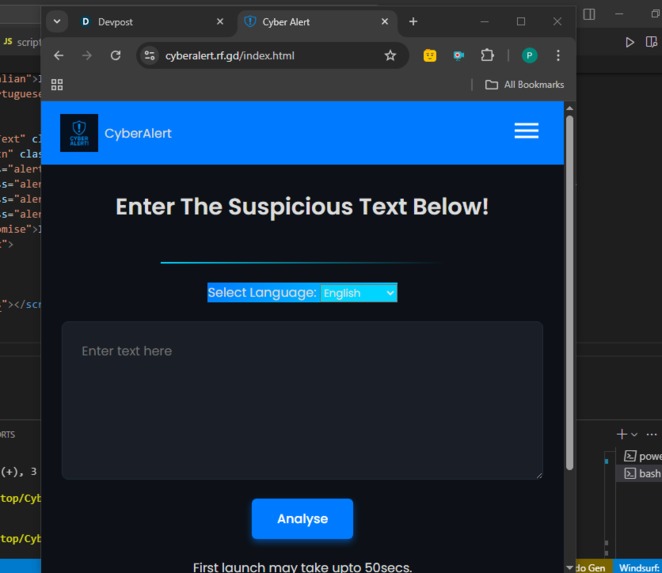Switch to the Devpost tab
Viewport: 662px width, 573px height.
[152, 22]
